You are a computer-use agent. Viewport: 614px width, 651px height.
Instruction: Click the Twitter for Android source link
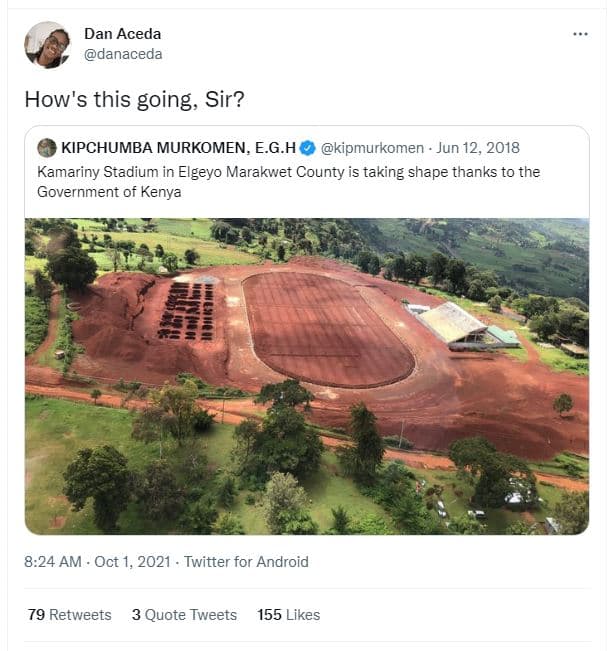(246, 562)
